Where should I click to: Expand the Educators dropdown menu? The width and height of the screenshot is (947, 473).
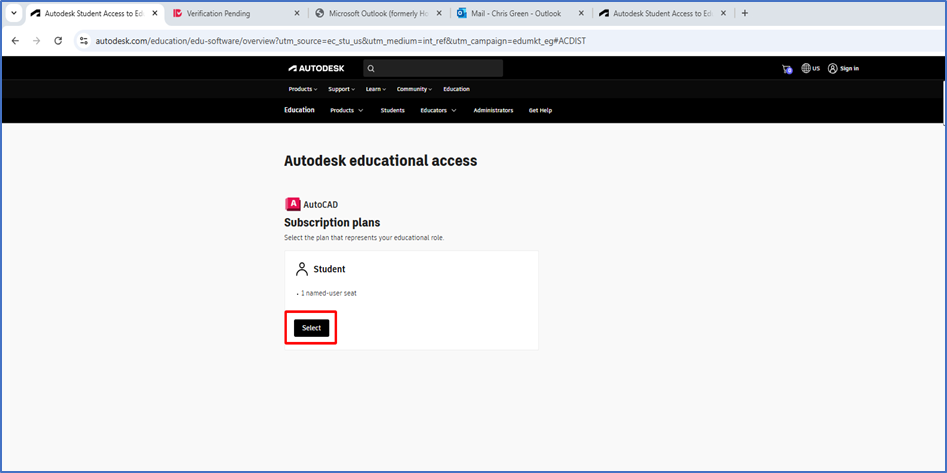[x=438, y=110]
